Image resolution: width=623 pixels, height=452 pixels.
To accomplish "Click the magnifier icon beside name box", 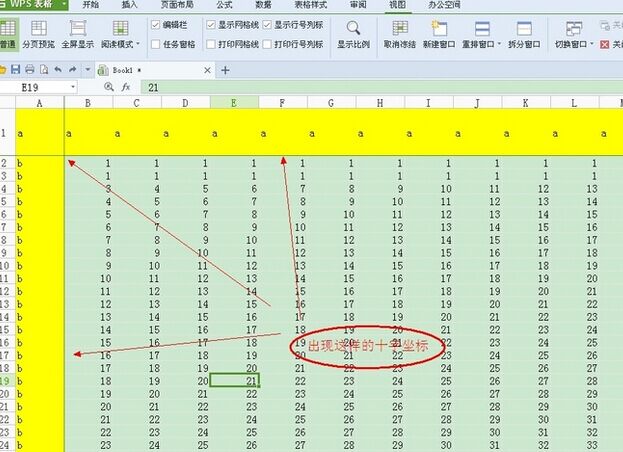I will [109, 87].
